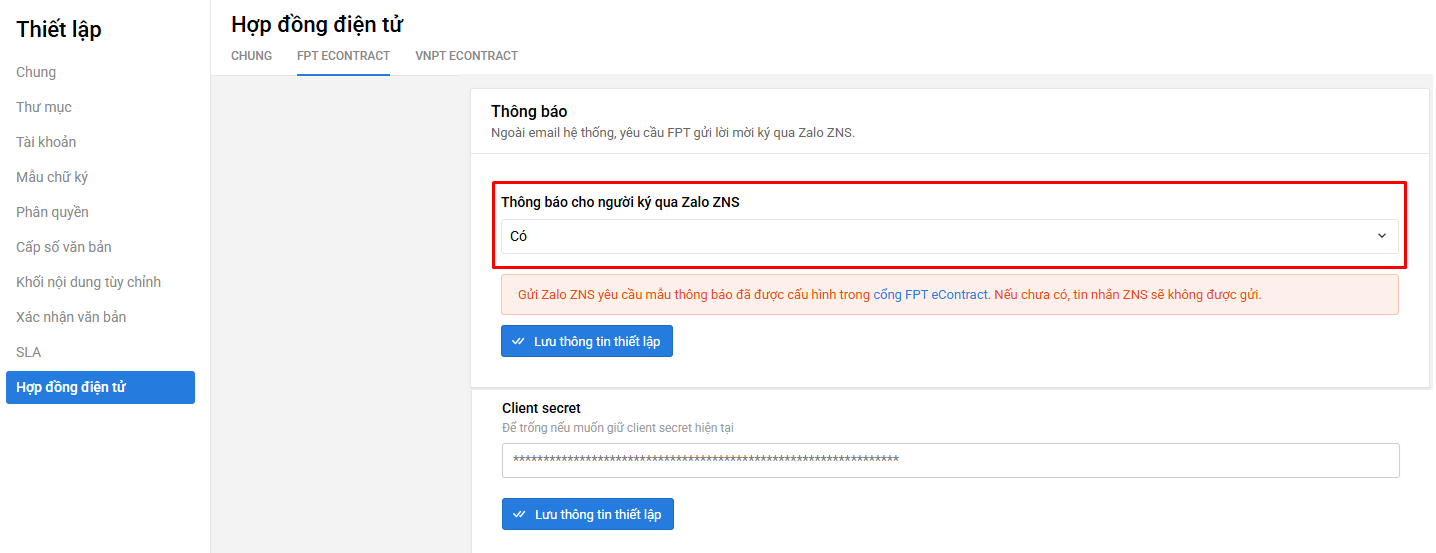Click the double-check icon on upper save button
The image size is (1436, 553).
(518, 341)
